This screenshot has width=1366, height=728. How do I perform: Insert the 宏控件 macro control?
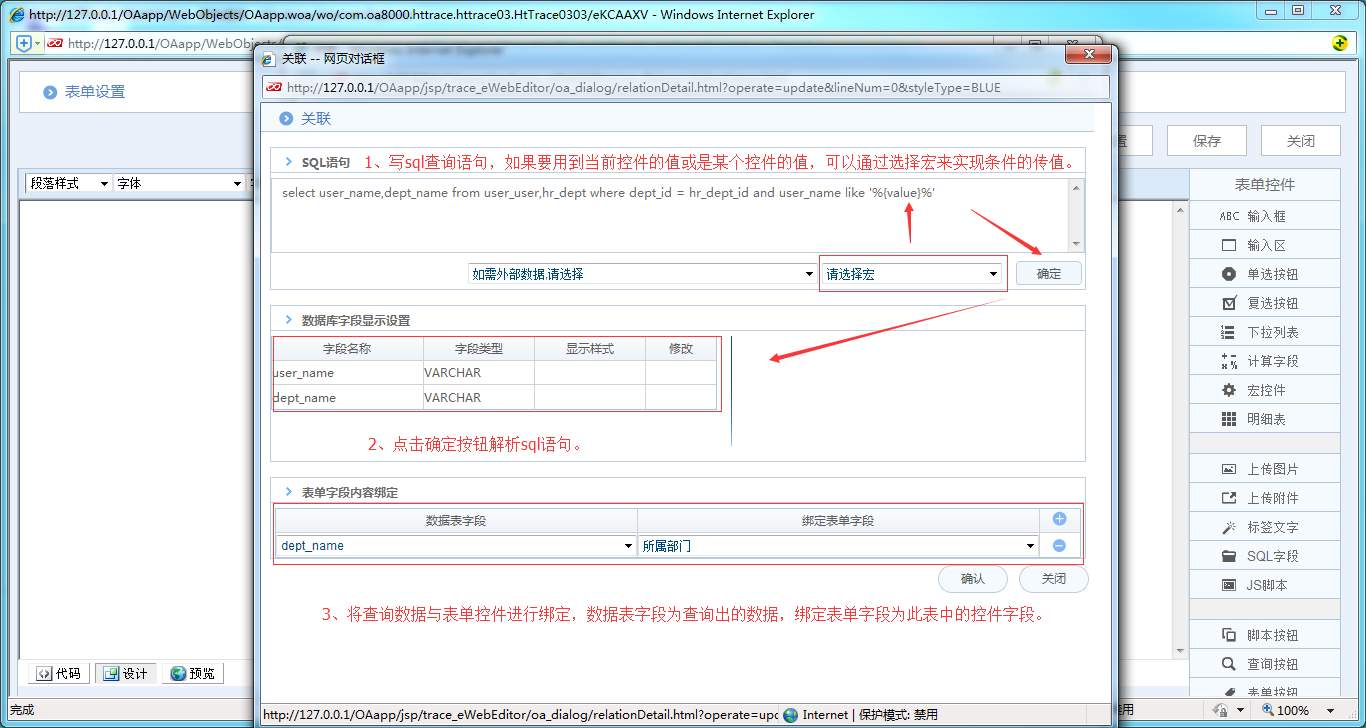coord(1265,390)
